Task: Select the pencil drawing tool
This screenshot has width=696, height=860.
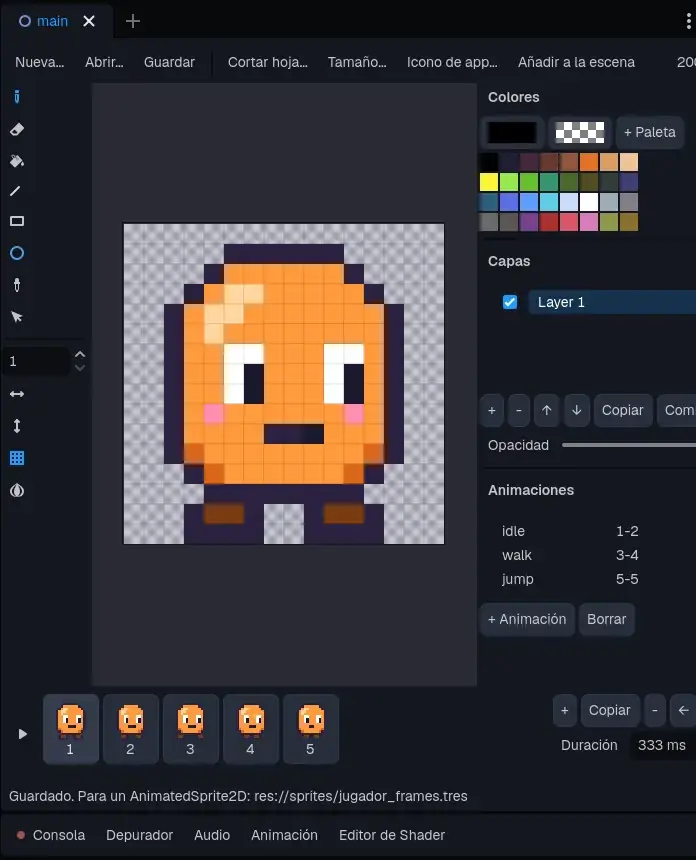Action: (x=17, y=97)
